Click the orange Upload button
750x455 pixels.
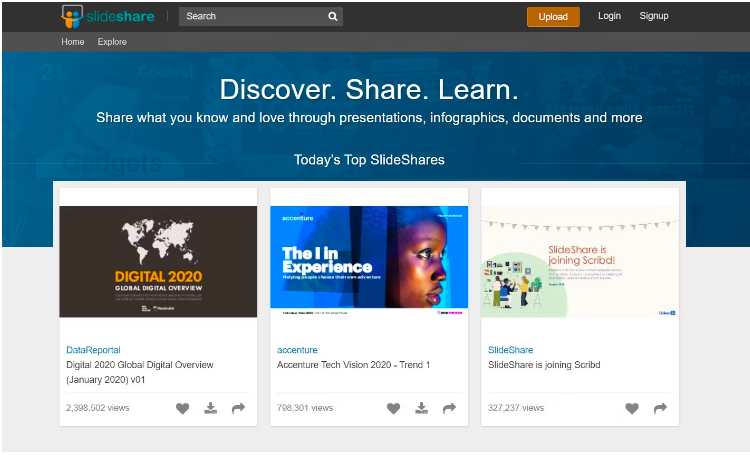click(553, 17)
